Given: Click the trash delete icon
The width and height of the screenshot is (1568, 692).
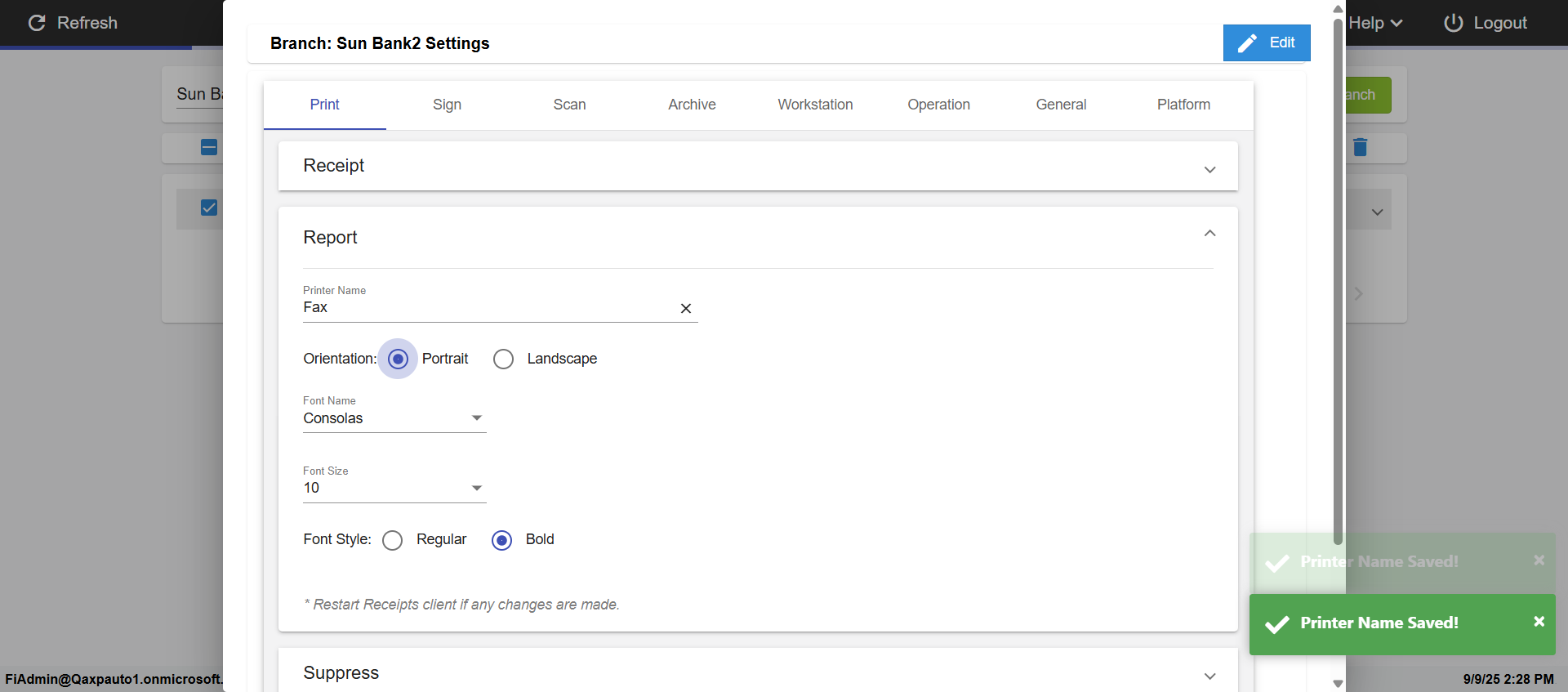Looking at the screenshot, I should point(1360,147).
